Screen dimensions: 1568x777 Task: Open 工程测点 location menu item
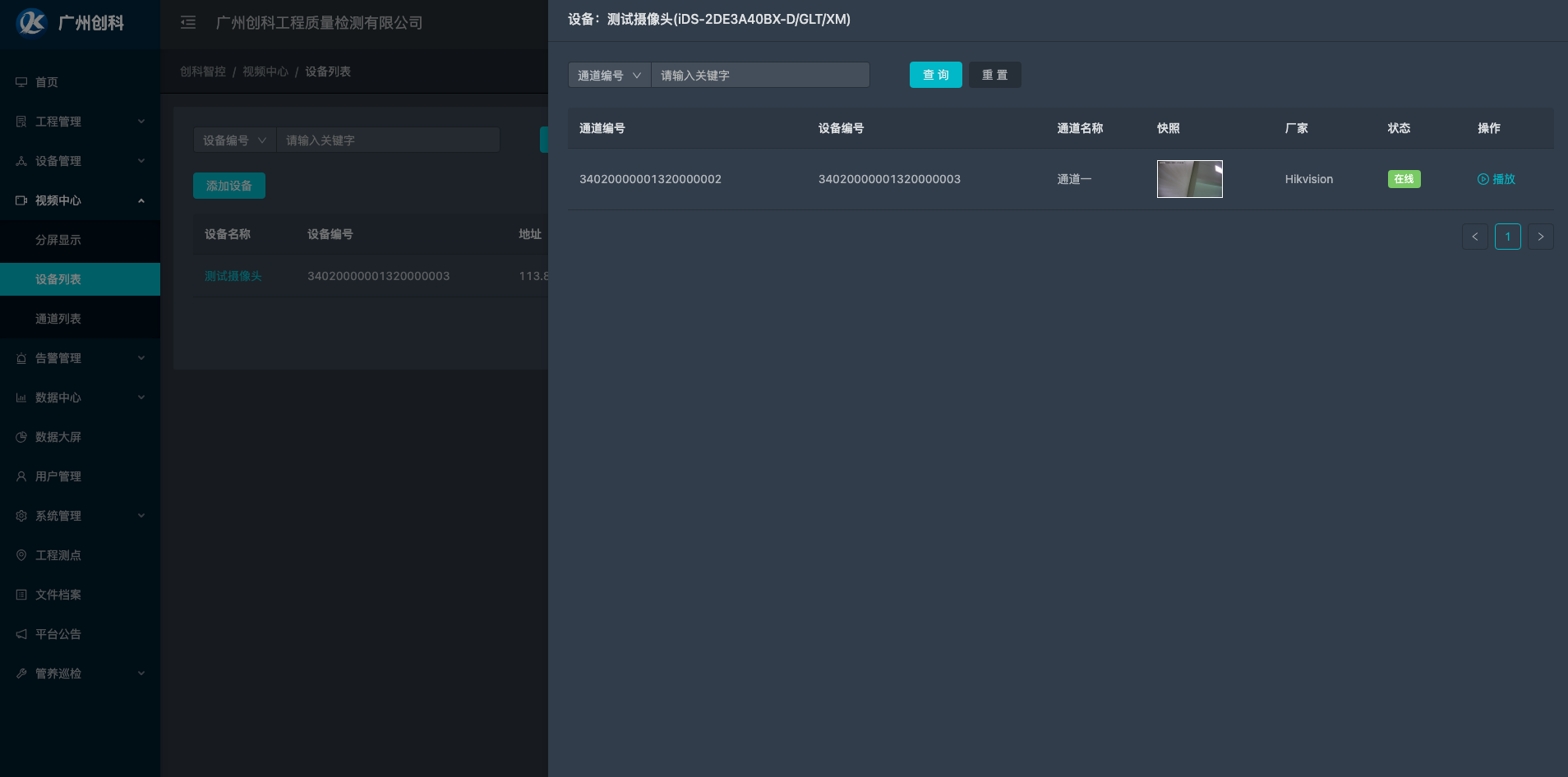(x=58, y=555)
